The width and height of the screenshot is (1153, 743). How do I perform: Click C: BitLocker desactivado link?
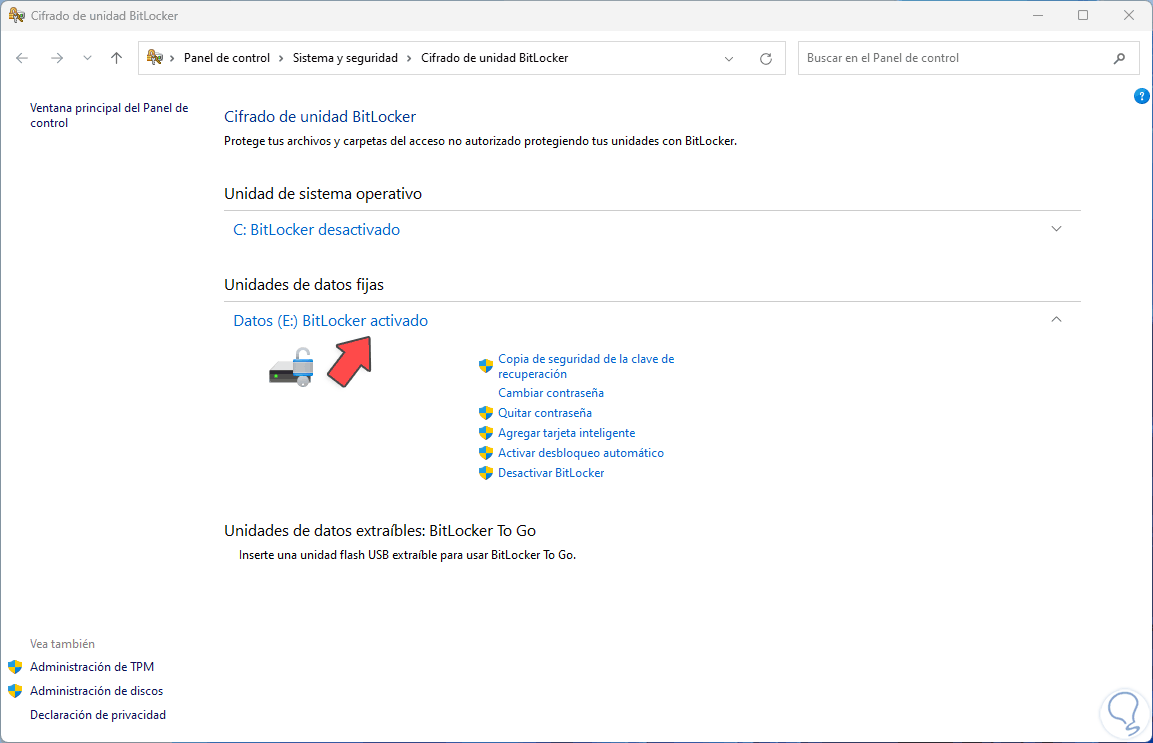(316, 230)
